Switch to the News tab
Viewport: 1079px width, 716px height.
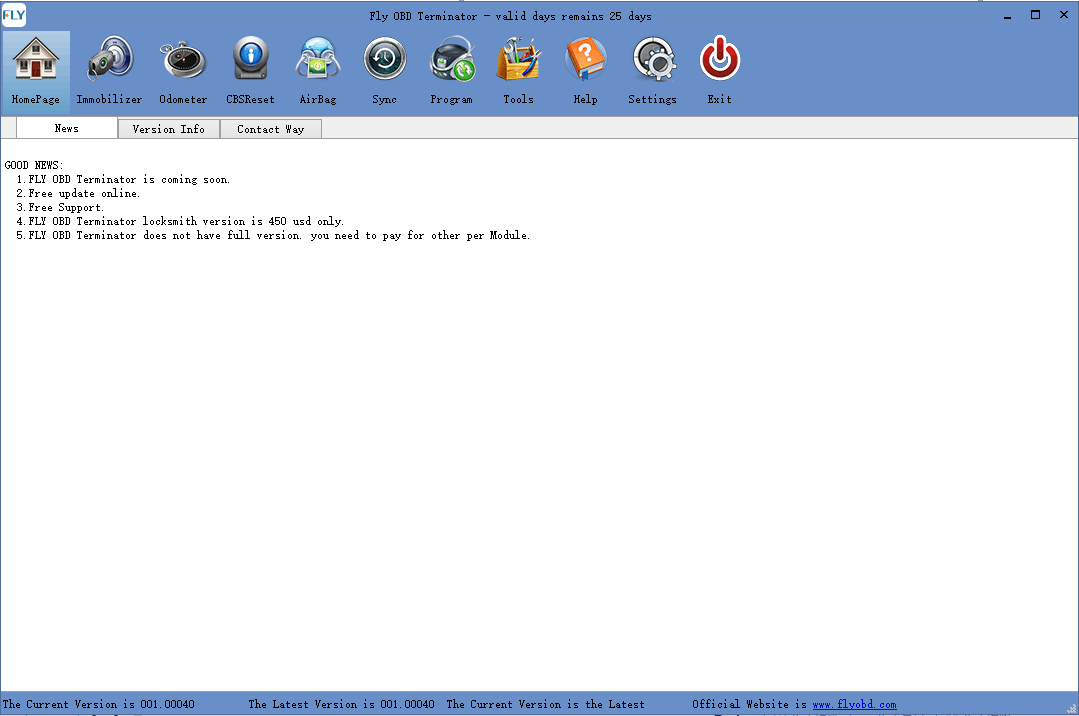tap(67, 129)
